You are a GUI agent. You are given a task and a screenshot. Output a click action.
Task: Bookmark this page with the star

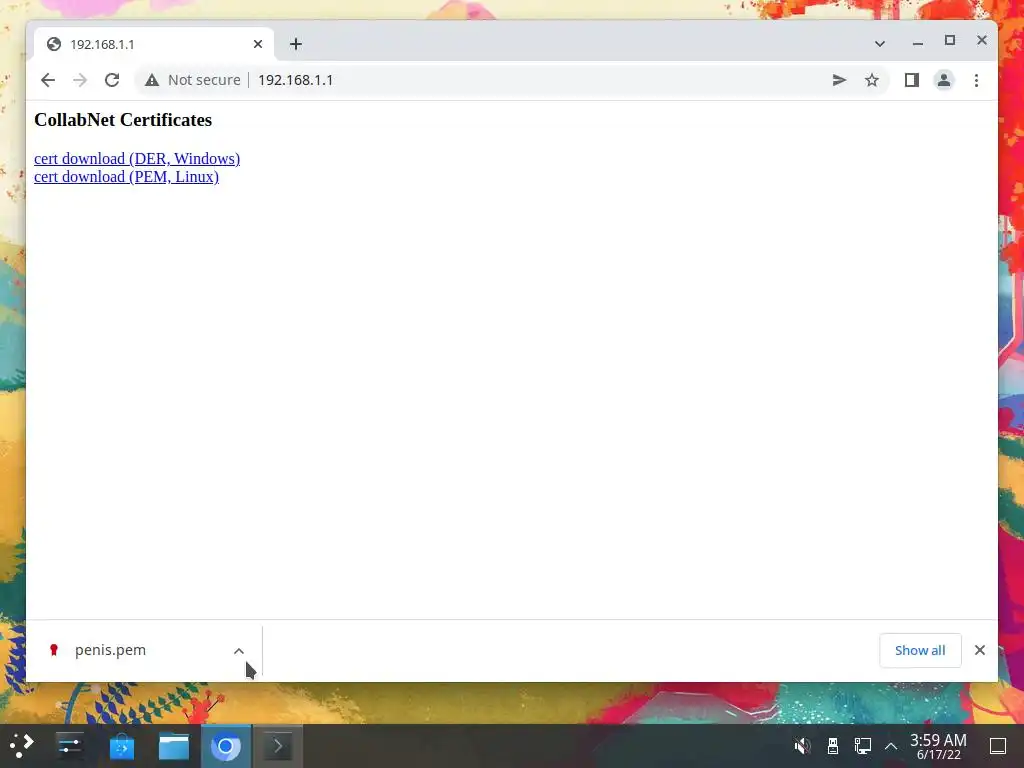872,80
